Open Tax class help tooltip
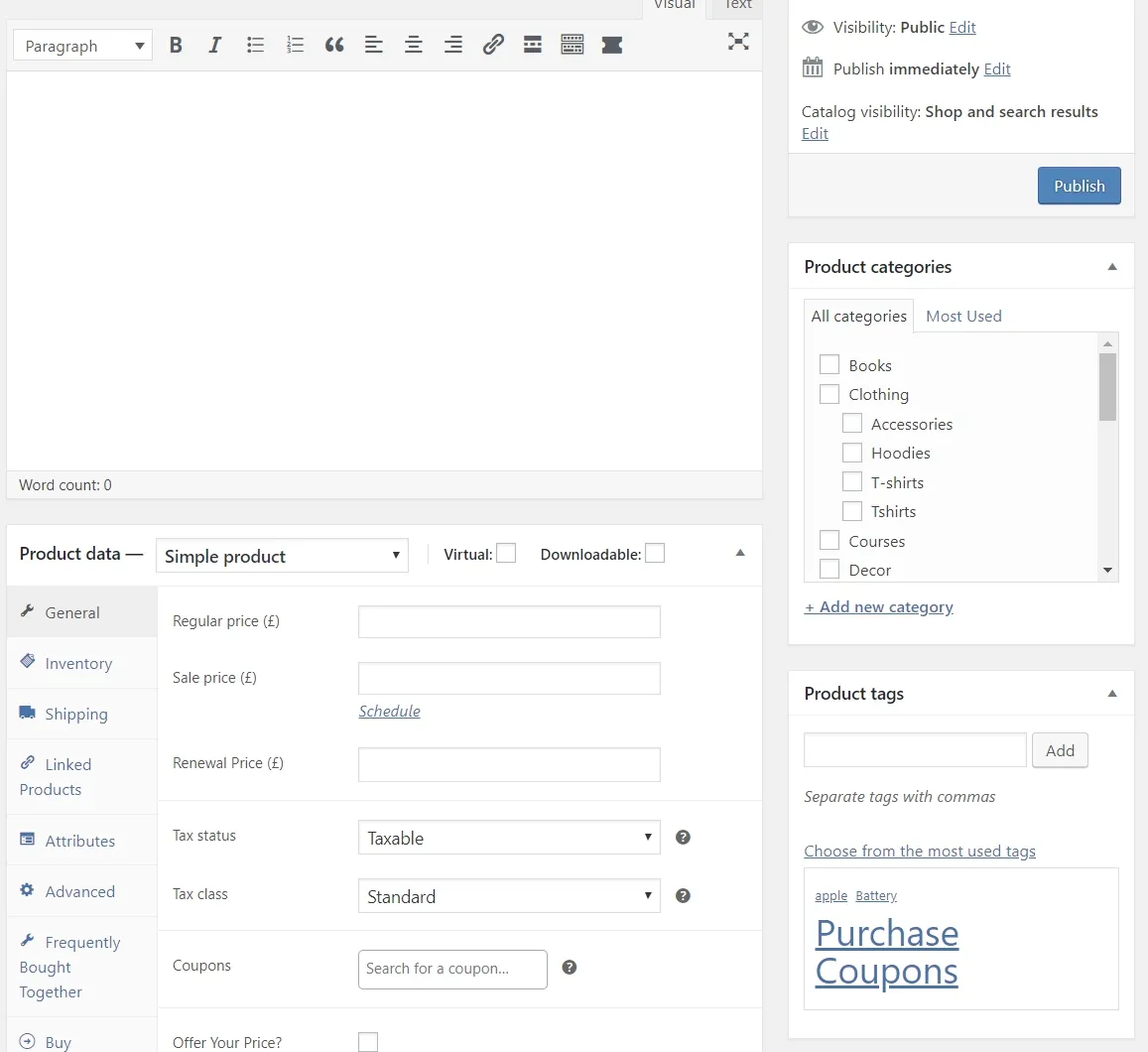This screenshot has width=1148, height=1052. 683,896
